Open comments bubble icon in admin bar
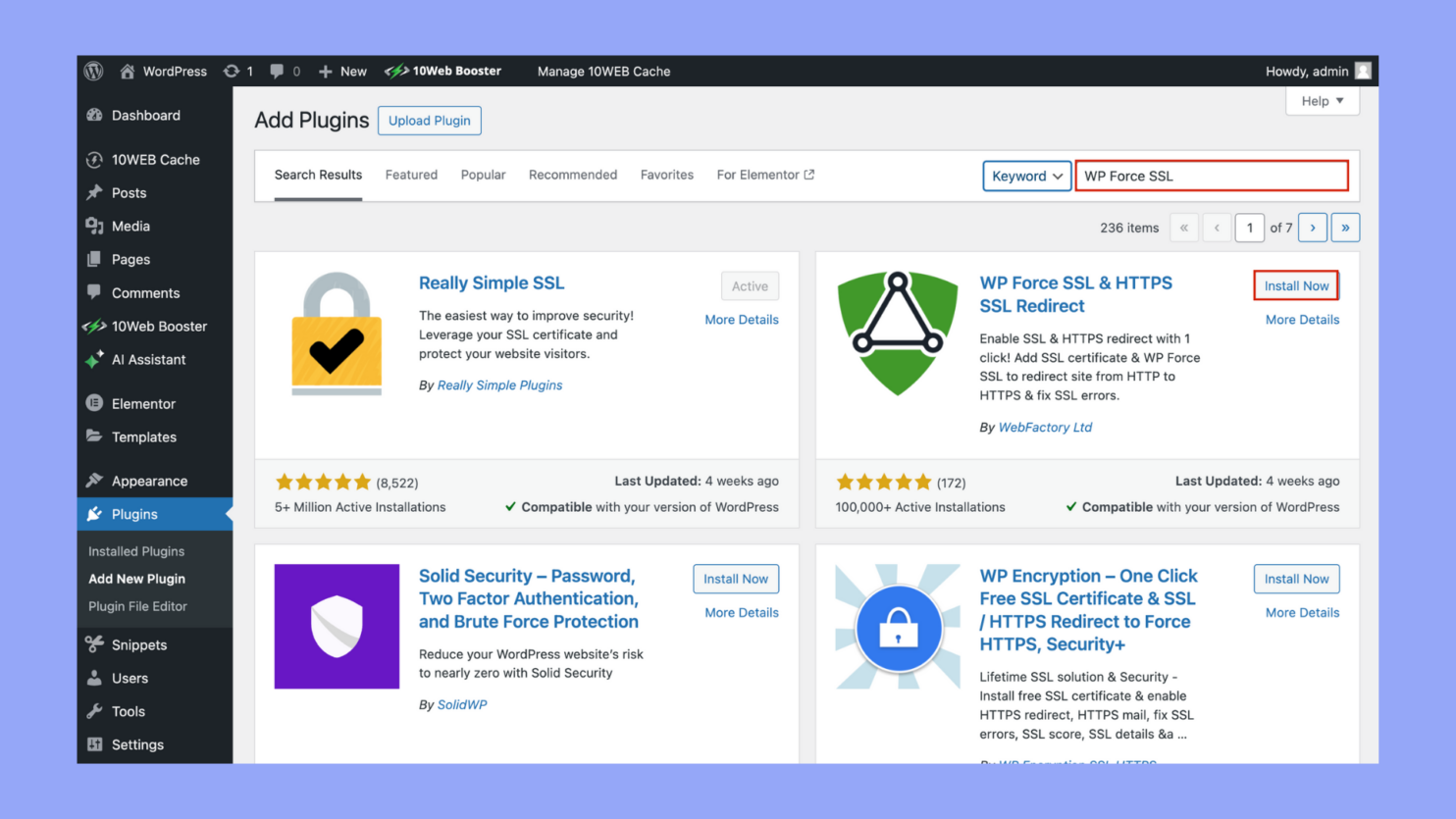This screenshot has height=819, width=1456. 278,72
